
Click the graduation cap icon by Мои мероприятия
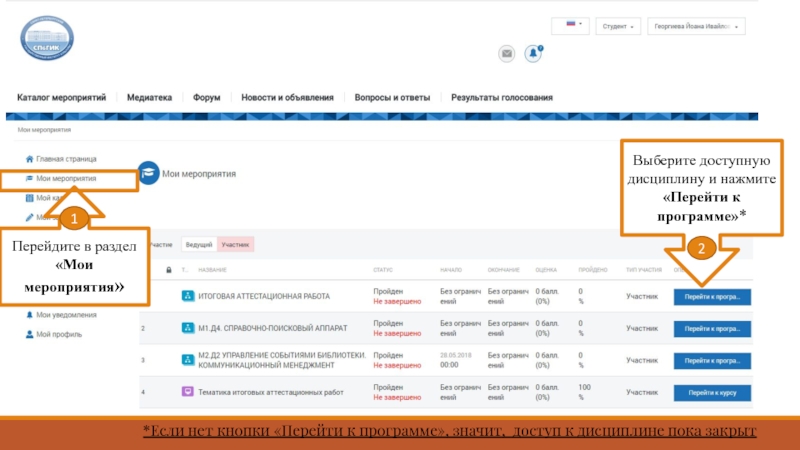[149, 173]
